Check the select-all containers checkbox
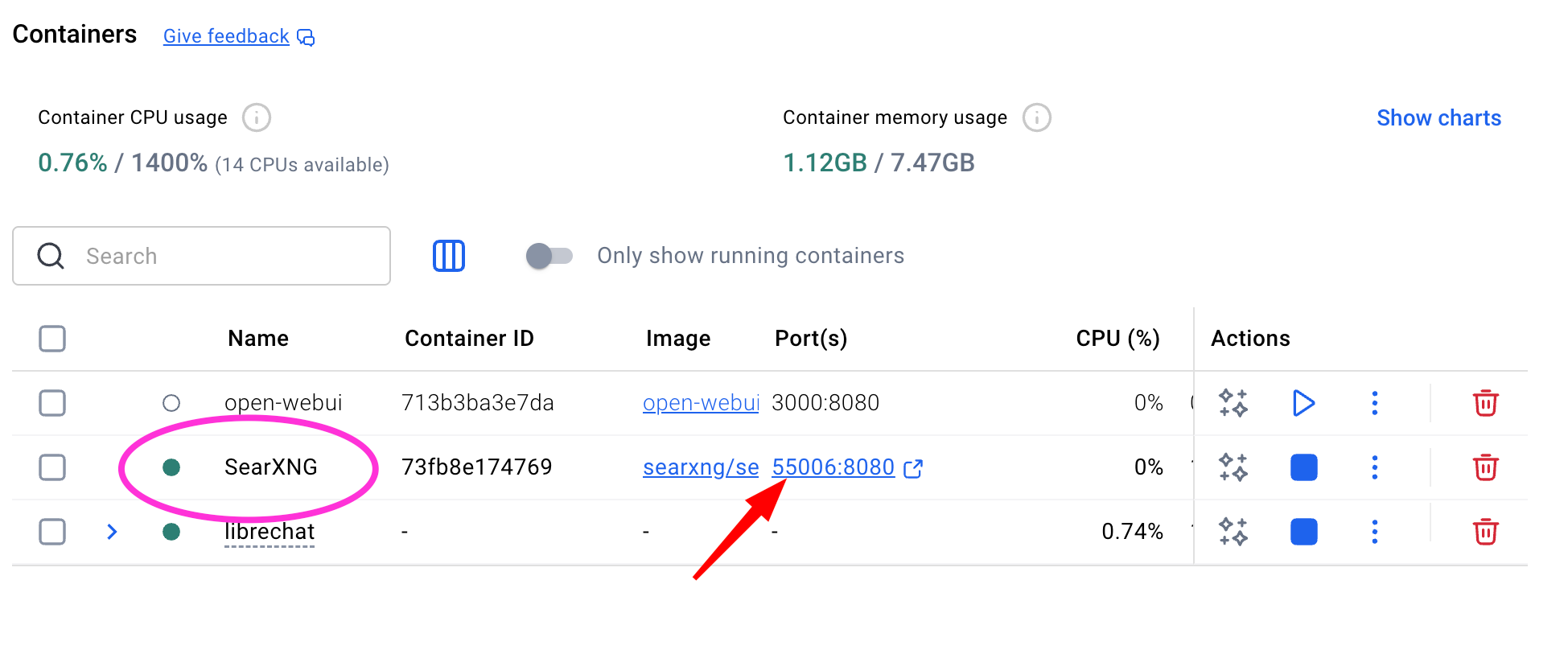 52,339
